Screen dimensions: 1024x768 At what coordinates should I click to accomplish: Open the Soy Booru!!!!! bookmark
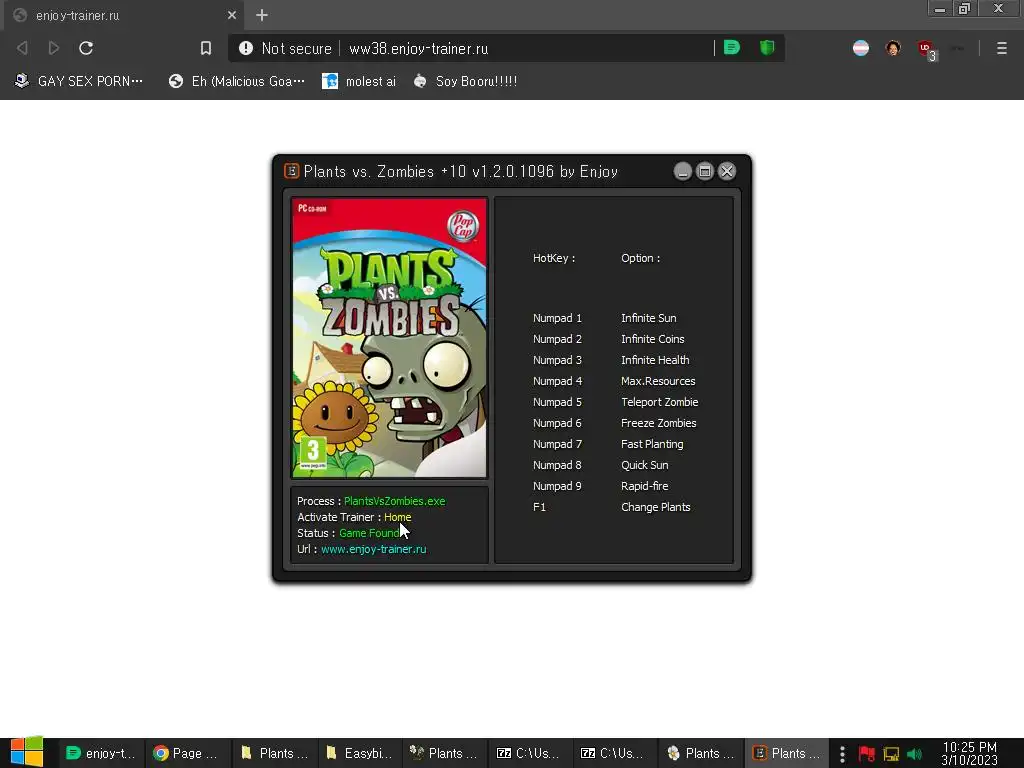pos(466,81)
